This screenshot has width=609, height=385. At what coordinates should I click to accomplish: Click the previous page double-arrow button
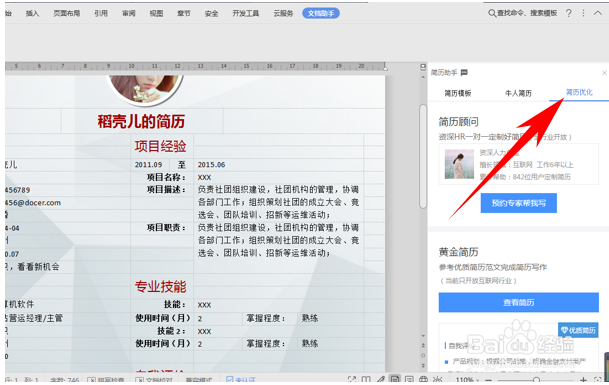pyautogui.click(x=423, y=345)
